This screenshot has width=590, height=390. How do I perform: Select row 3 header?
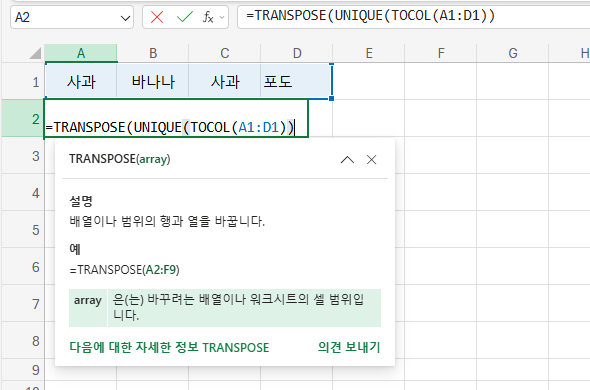click(x=23, y=155)
